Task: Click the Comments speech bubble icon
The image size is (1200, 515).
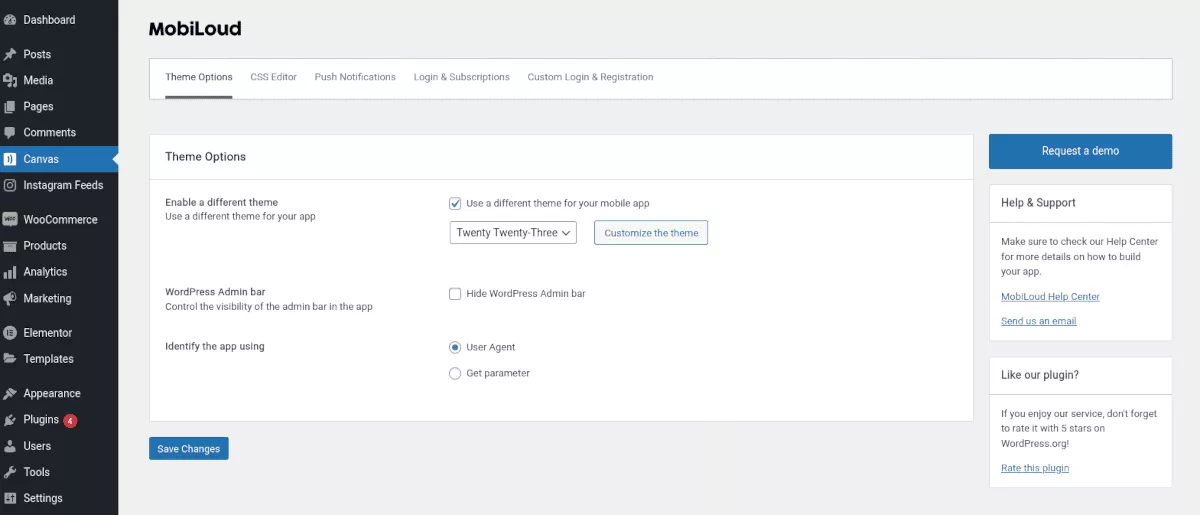Action: (x=10, y=132)
